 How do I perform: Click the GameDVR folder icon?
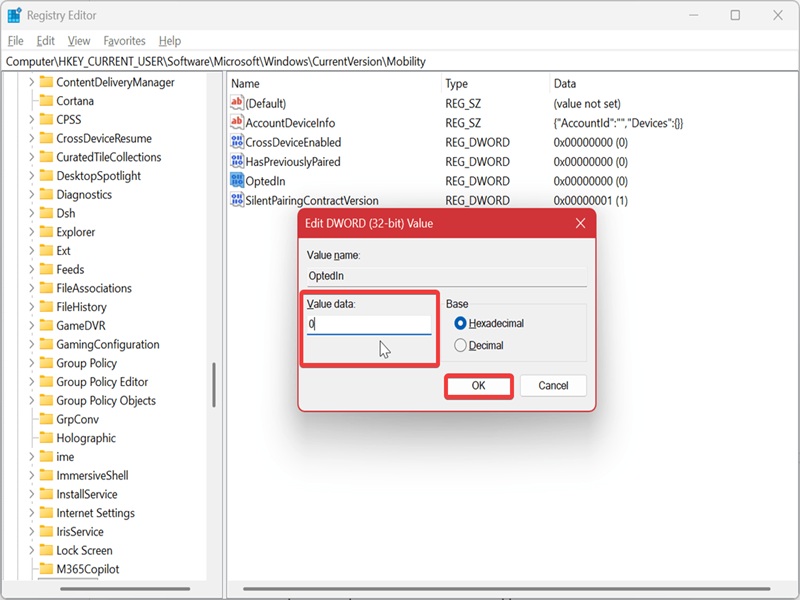[46, 326]
